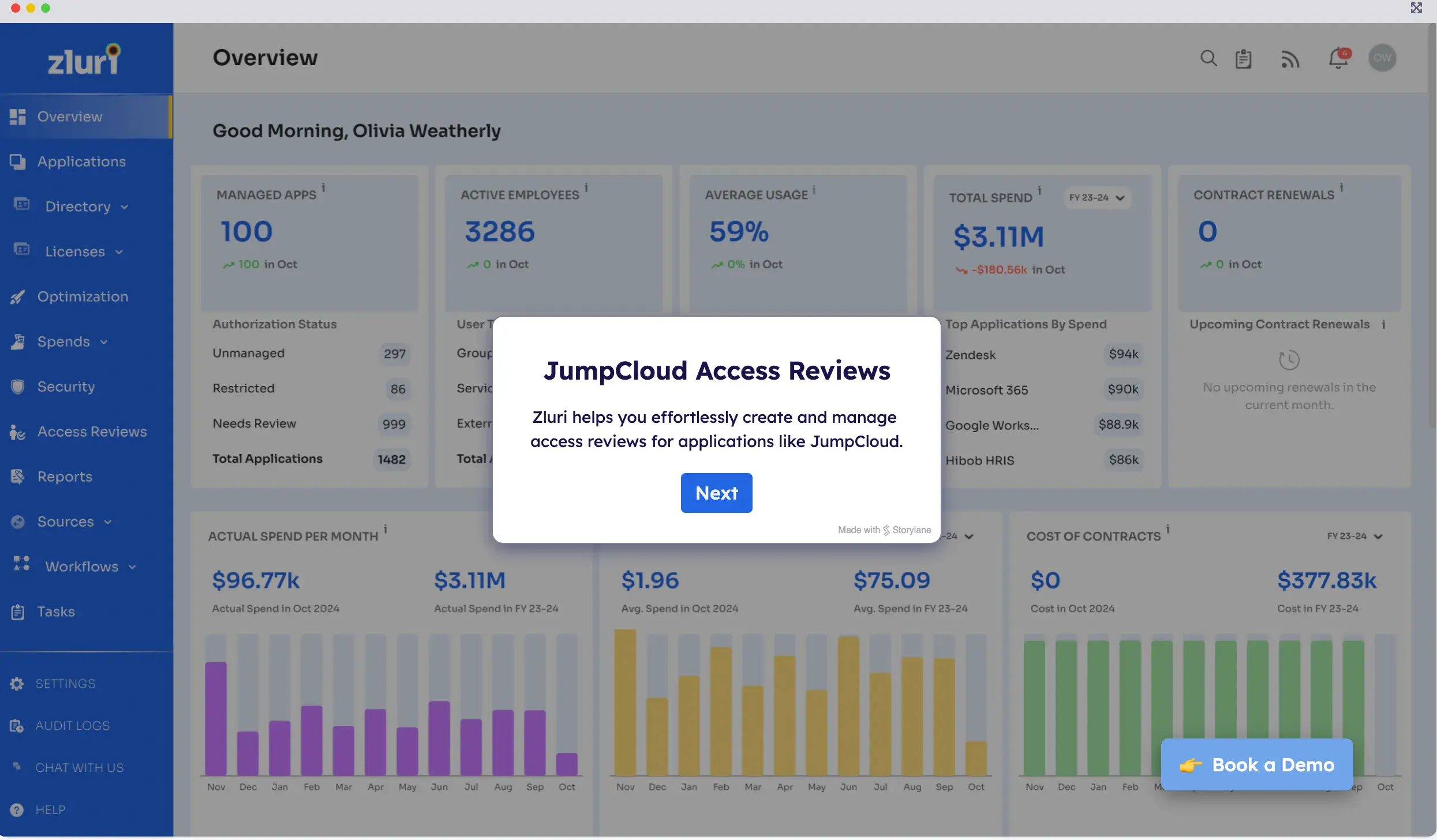Click the Zluri logo
The image size is (1437, 840).
[84, 59]
